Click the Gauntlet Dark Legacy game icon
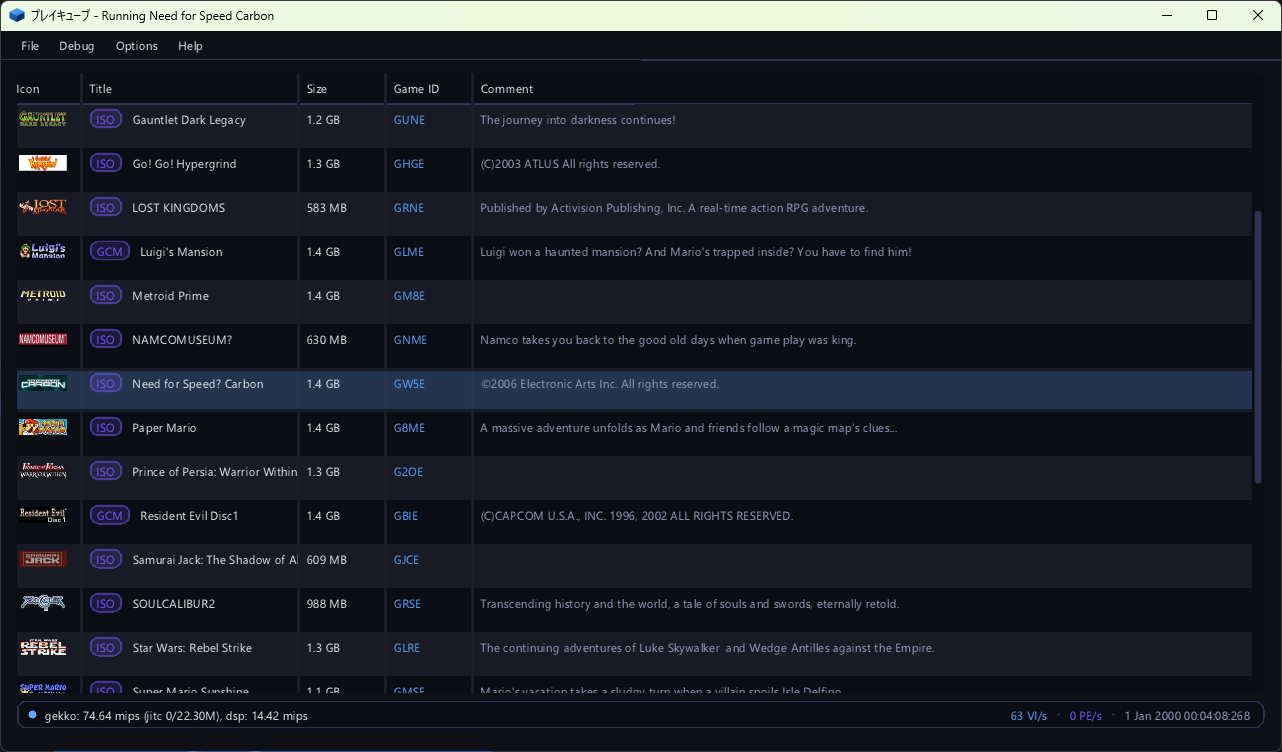Image resolution: width=1282 pixels, height=752 pixels. tap(43, 119)
